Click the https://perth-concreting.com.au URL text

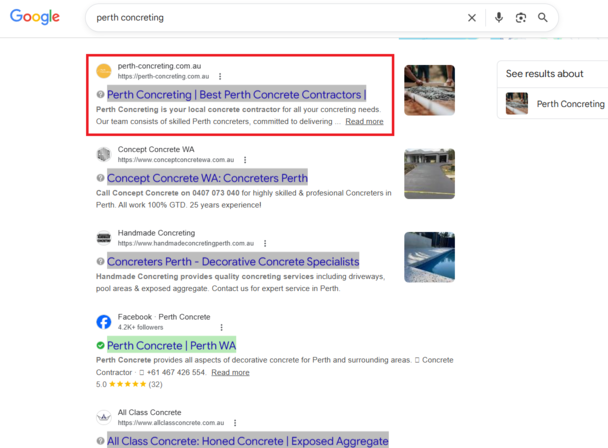(163, 76)
